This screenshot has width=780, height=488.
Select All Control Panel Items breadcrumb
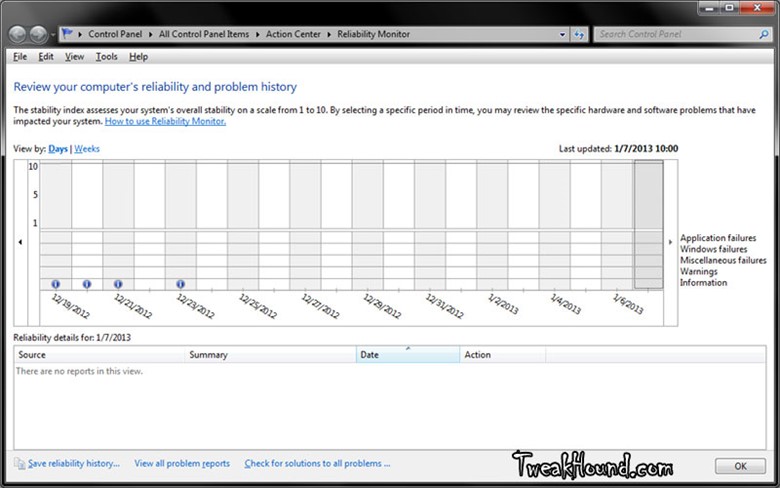[x=204, y=34]
